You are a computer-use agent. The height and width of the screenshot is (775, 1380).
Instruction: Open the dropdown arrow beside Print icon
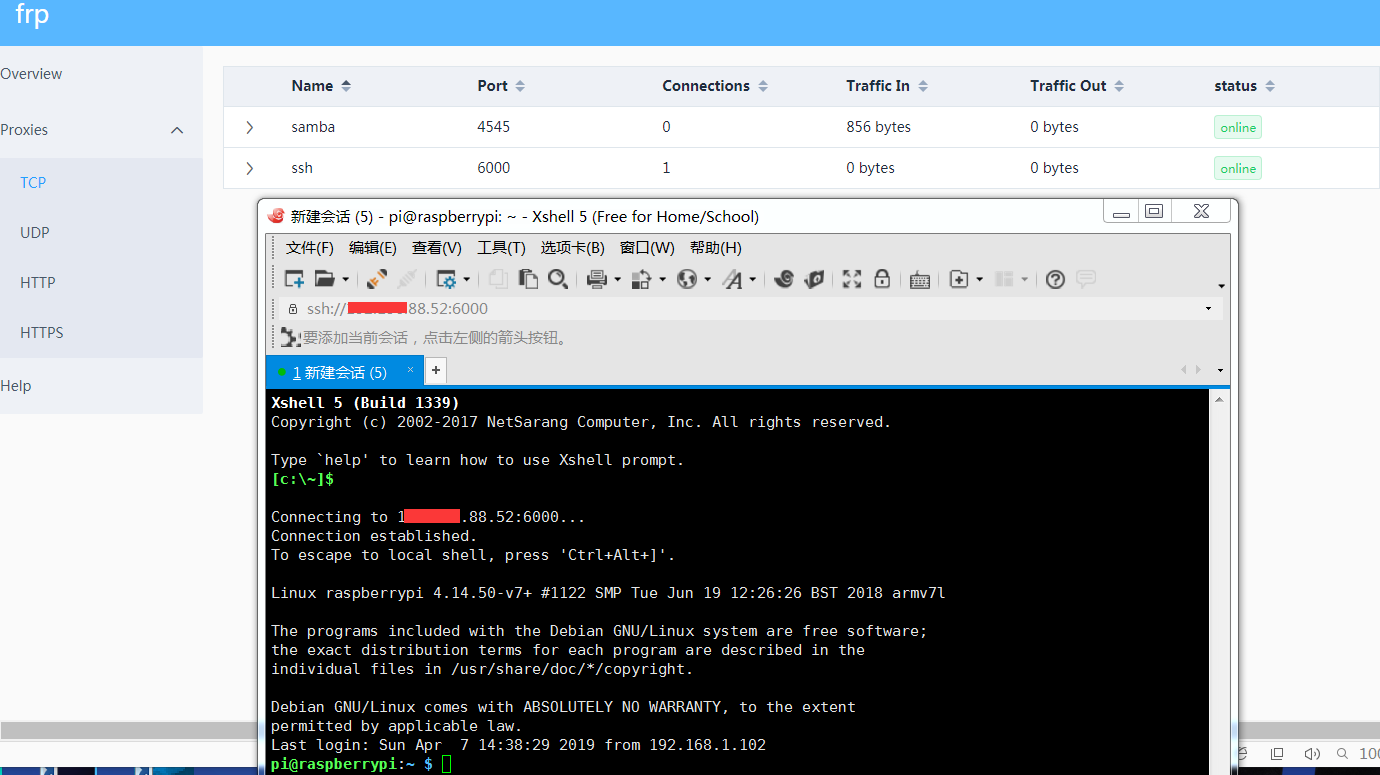(x=617, y=280)
